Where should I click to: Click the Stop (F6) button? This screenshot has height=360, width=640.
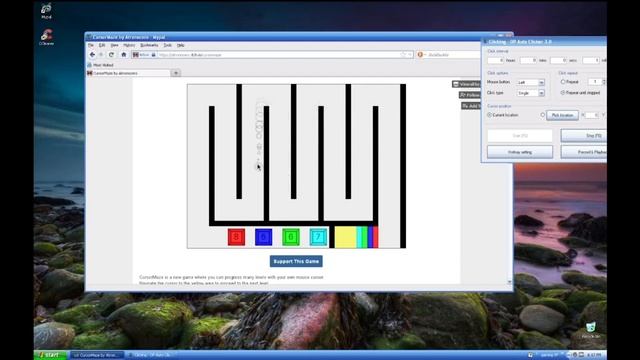pos(584,136)
